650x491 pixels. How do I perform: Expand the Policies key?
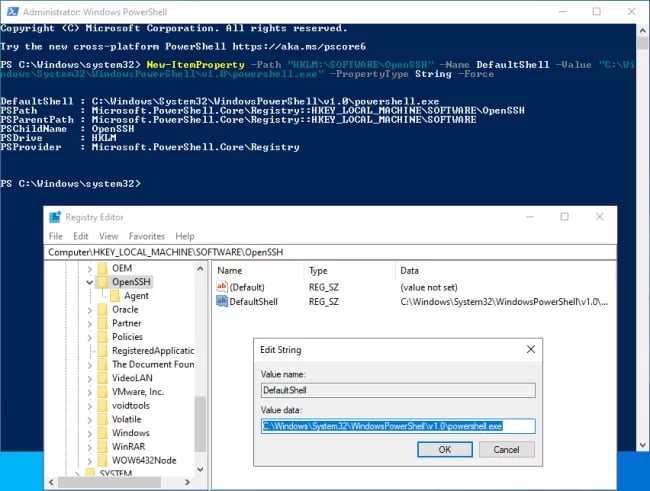(x=90, y=337)
